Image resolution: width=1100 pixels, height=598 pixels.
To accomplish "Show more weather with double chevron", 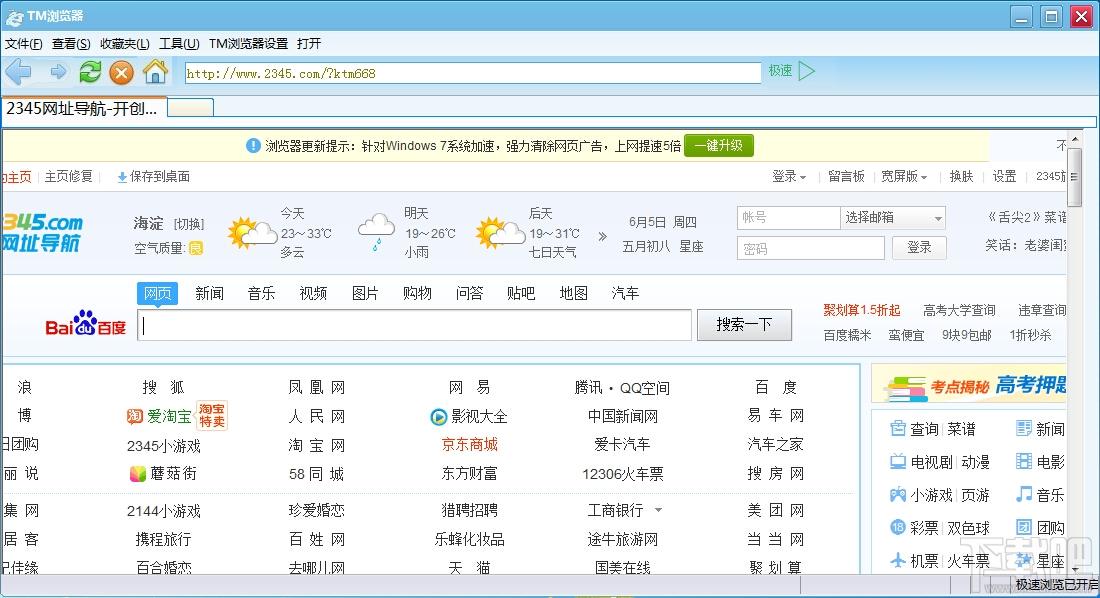I will [602, 237].
